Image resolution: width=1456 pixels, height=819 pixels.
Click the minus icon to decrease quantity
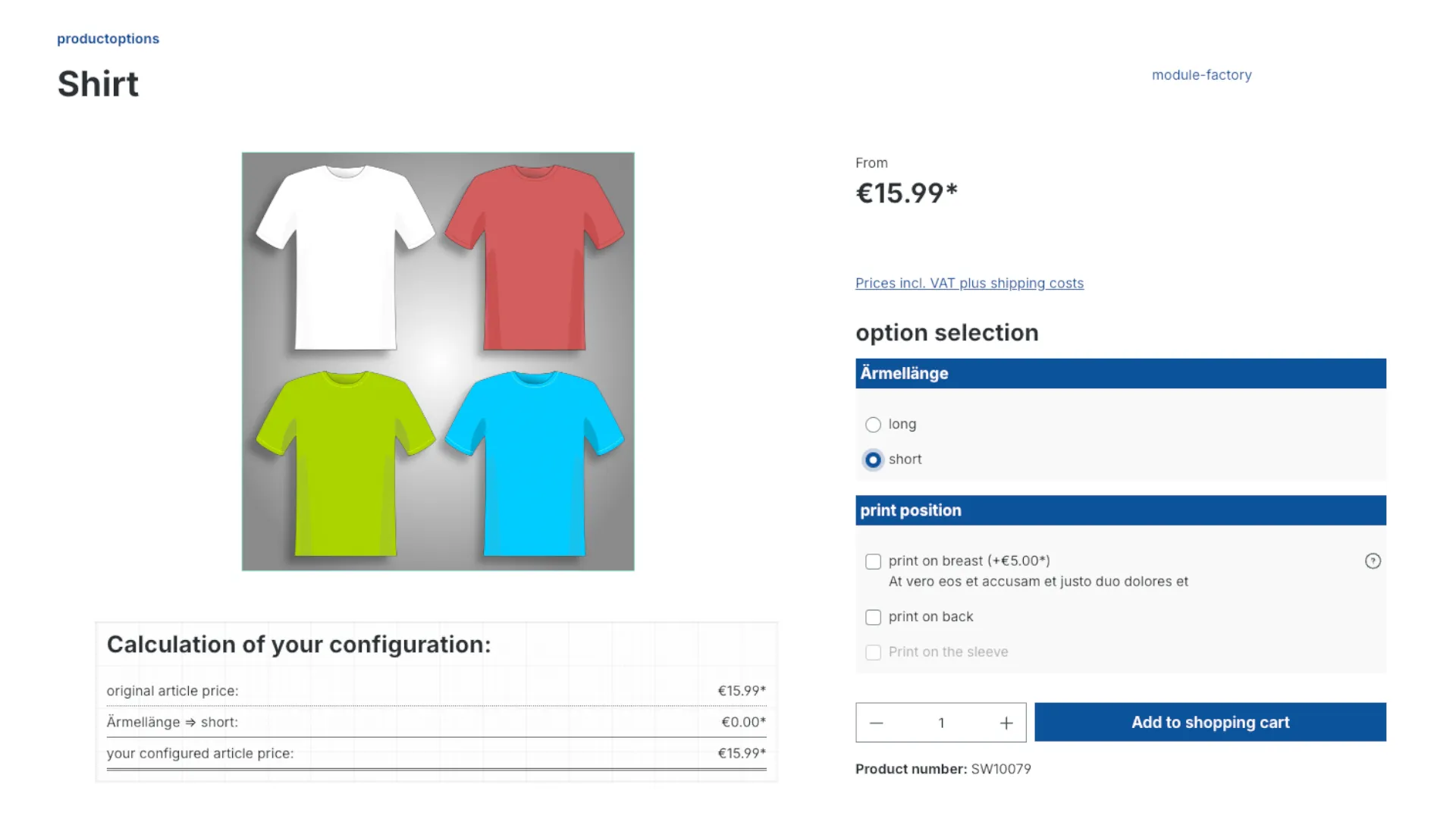[877, 723]
